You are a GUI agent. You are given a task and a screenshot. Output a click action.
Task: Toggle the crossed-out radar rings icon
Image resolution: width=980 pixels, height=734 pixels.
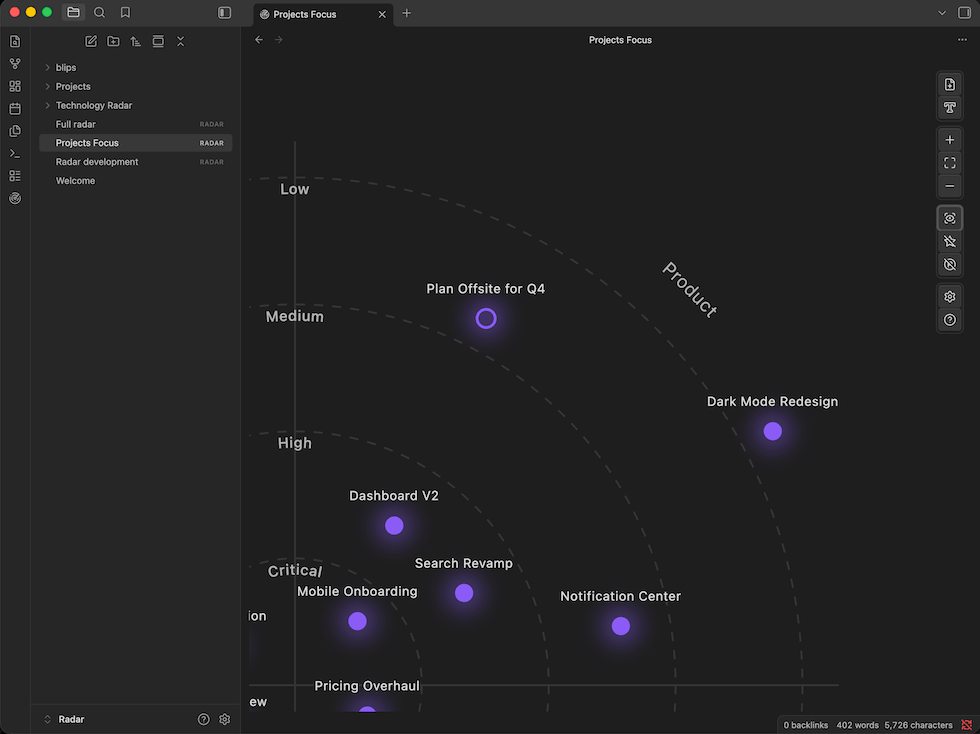tap(949, 264)
